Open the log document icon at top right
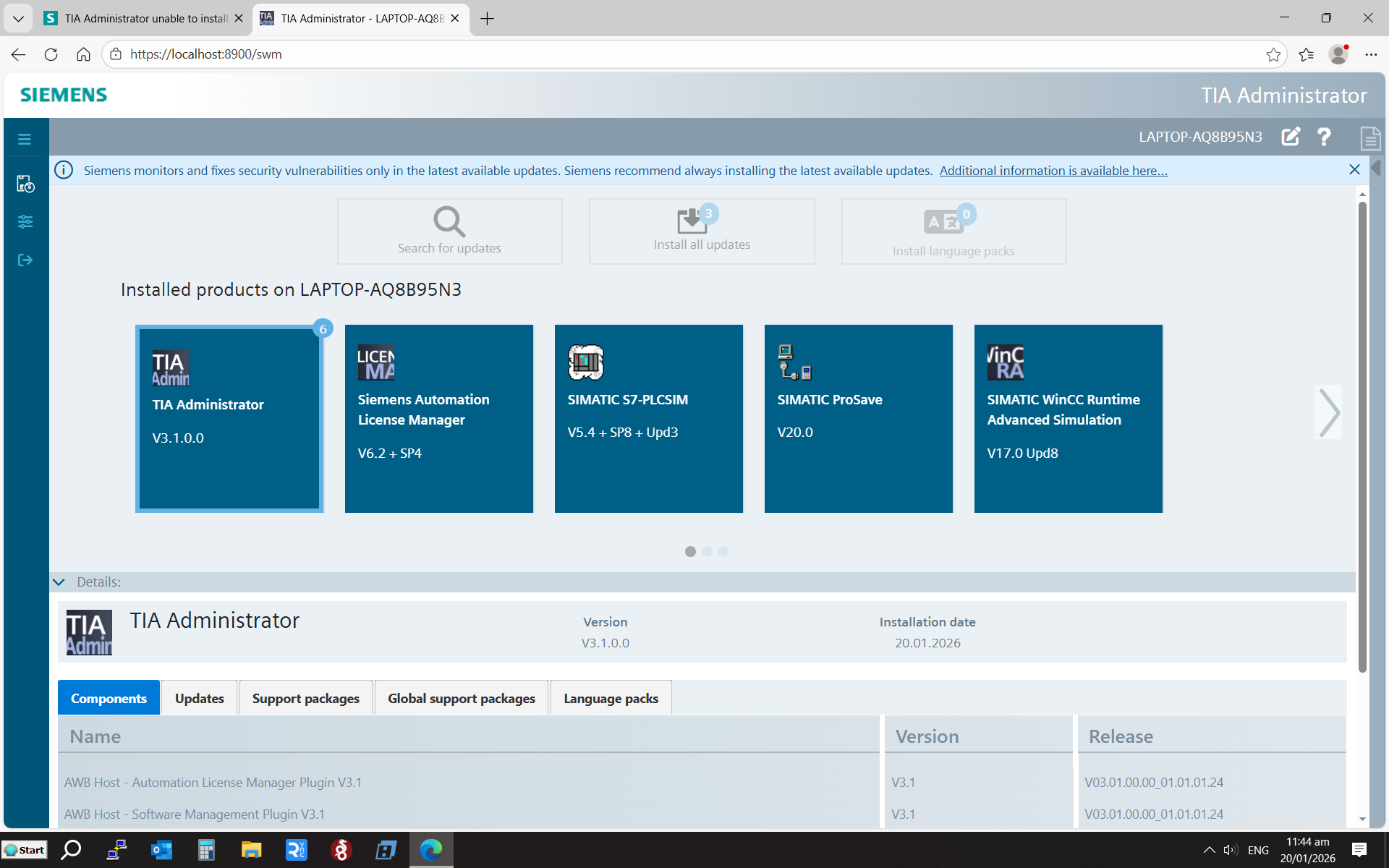The width and height of the screenshot is (1389, 868). pos(1369,138)
